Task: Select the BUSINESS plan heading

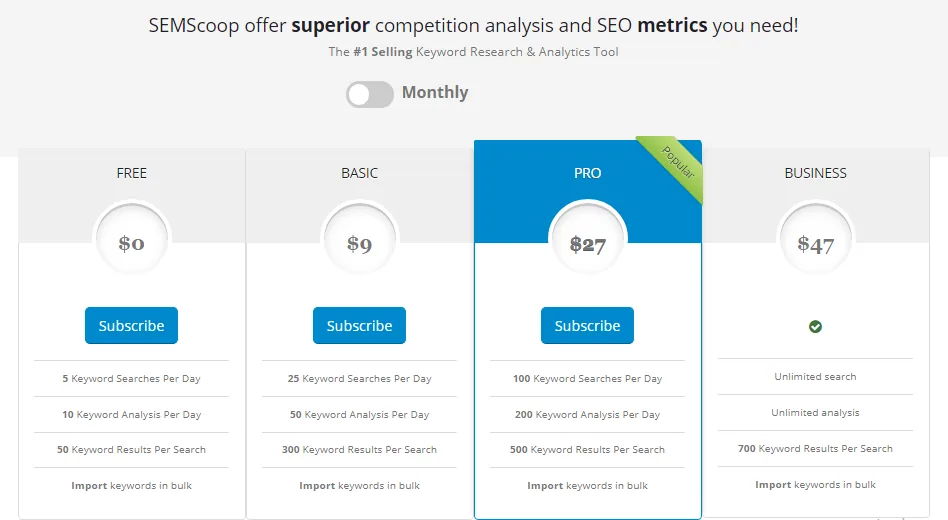Action: [x=815, y=173]
